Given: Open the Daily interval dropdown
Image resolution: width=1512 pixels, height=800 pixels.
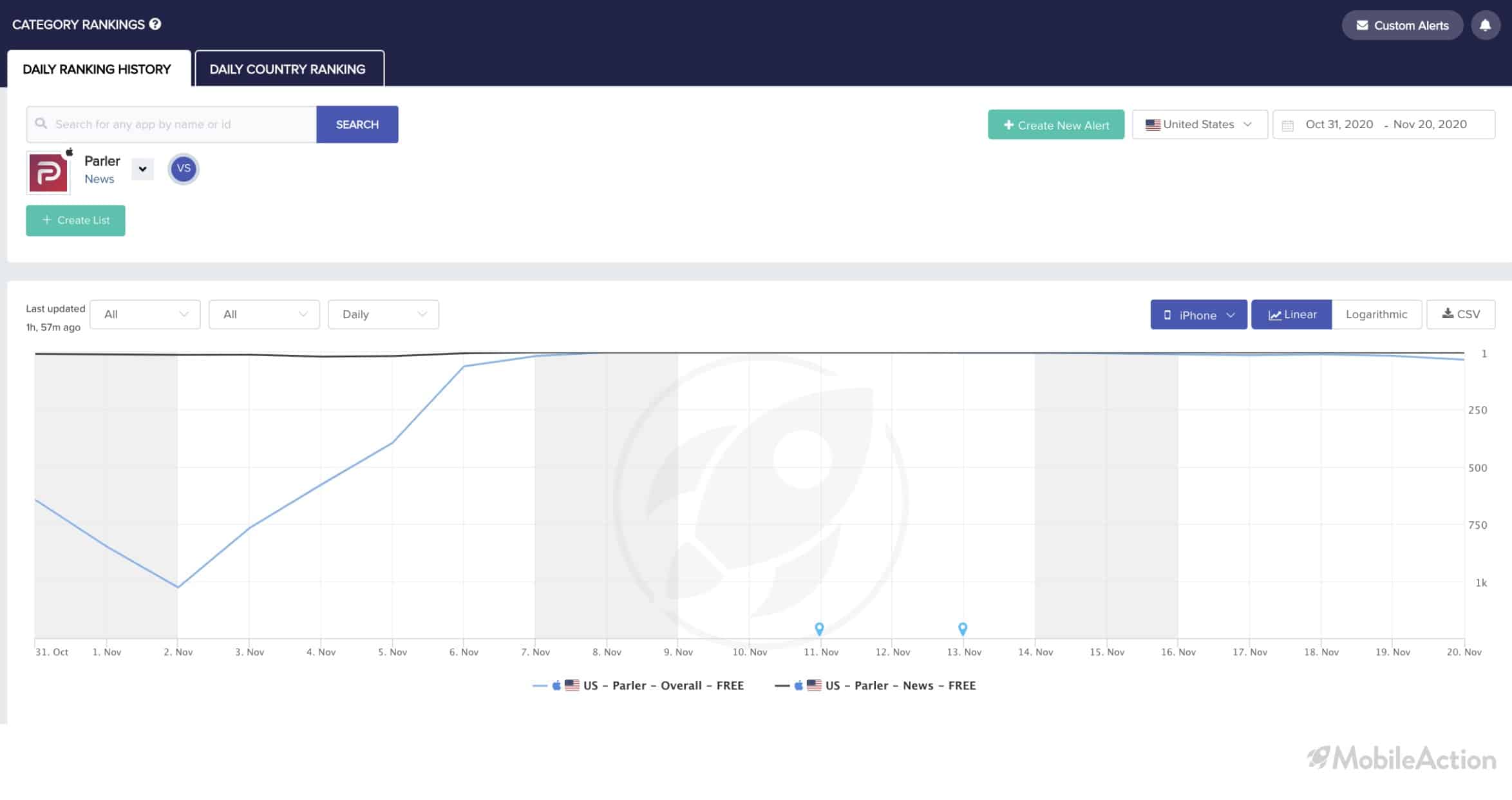Looking at the screenshot, I should [383, 314].
